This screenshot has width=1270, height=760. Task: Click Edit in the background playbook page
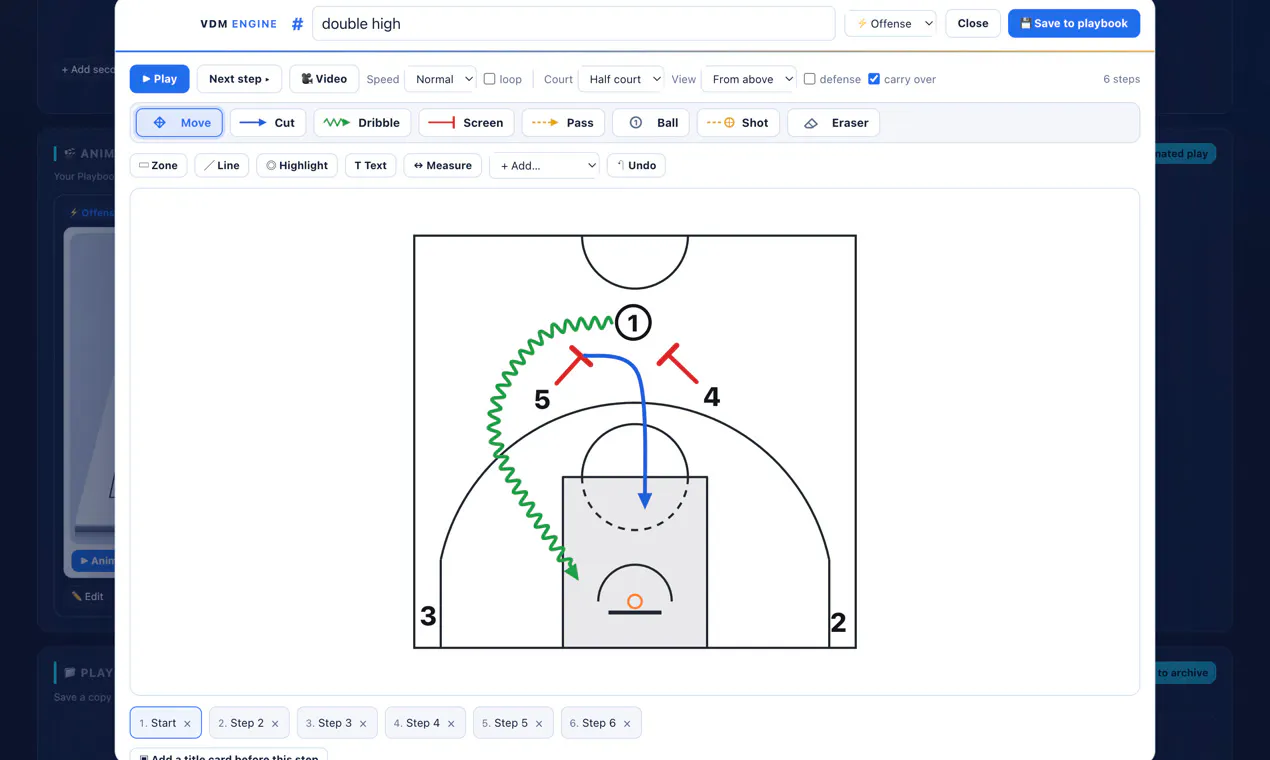pos(88,596)
